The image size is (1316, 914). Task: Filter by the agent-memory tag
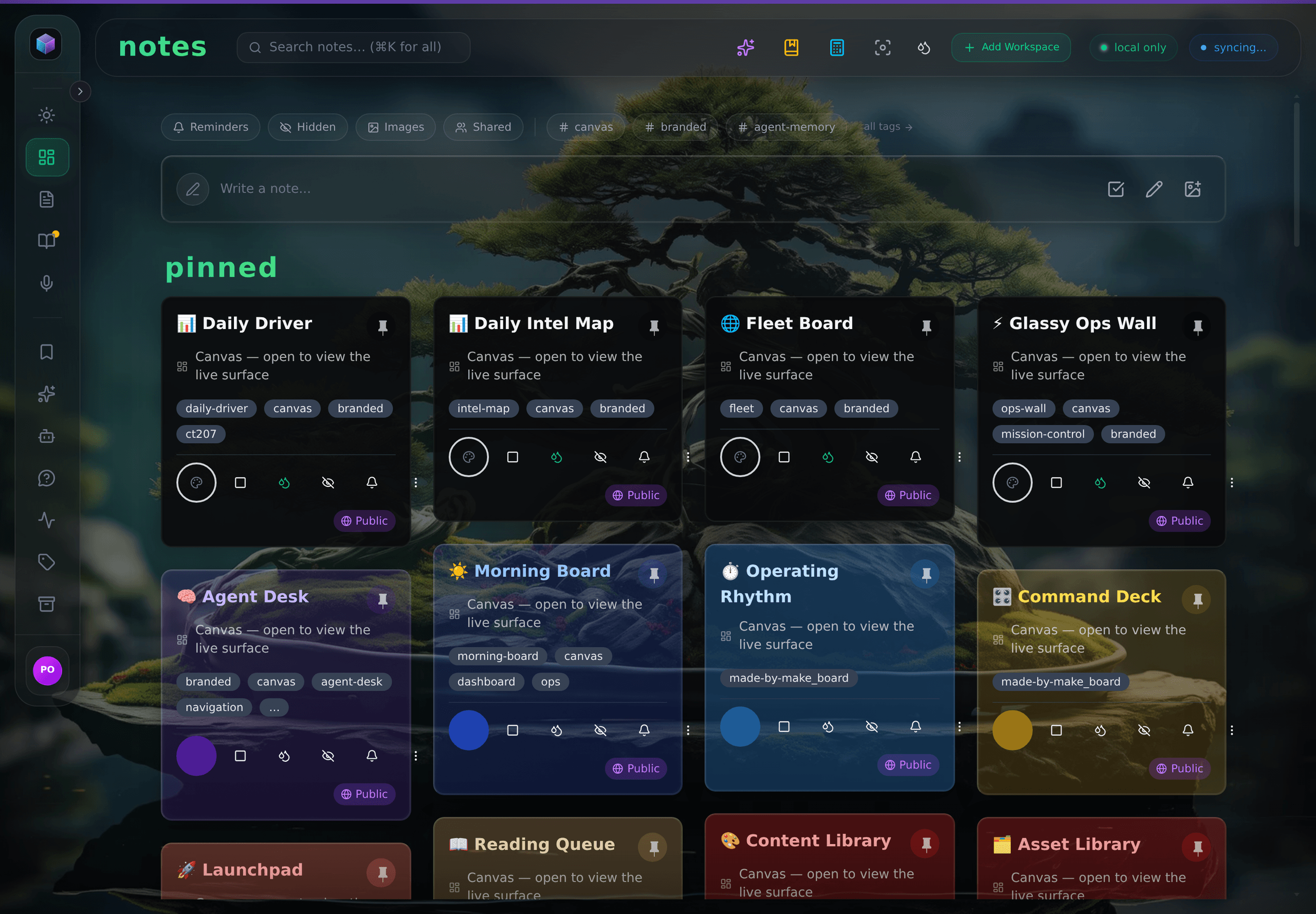[x=787, y=127]
